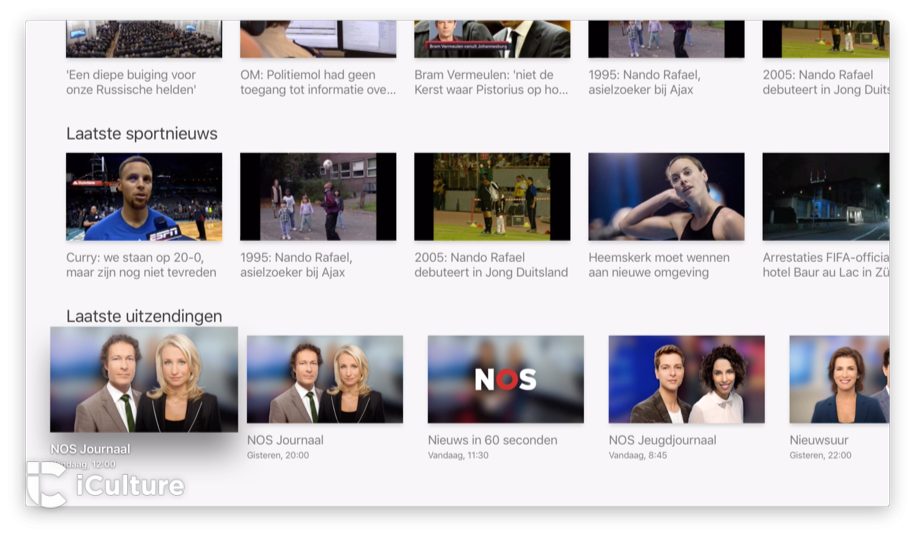
Task: Select OM Politiemol news video thumbnail
Action: click(x=318, y=39)
